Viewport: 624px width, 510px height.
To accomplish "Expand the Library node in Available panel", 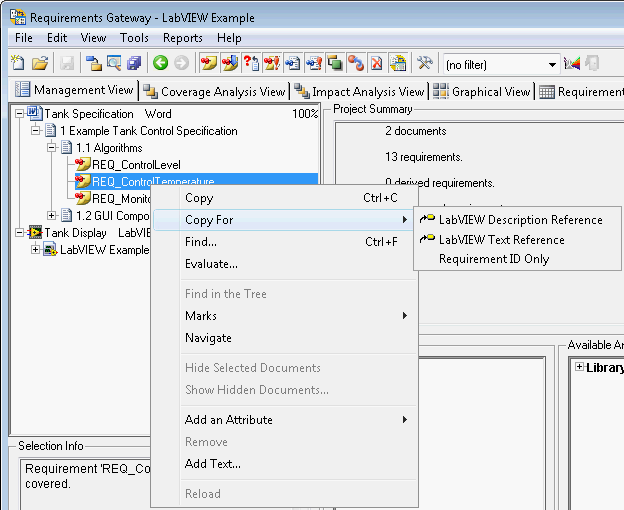I will (580, 367).
